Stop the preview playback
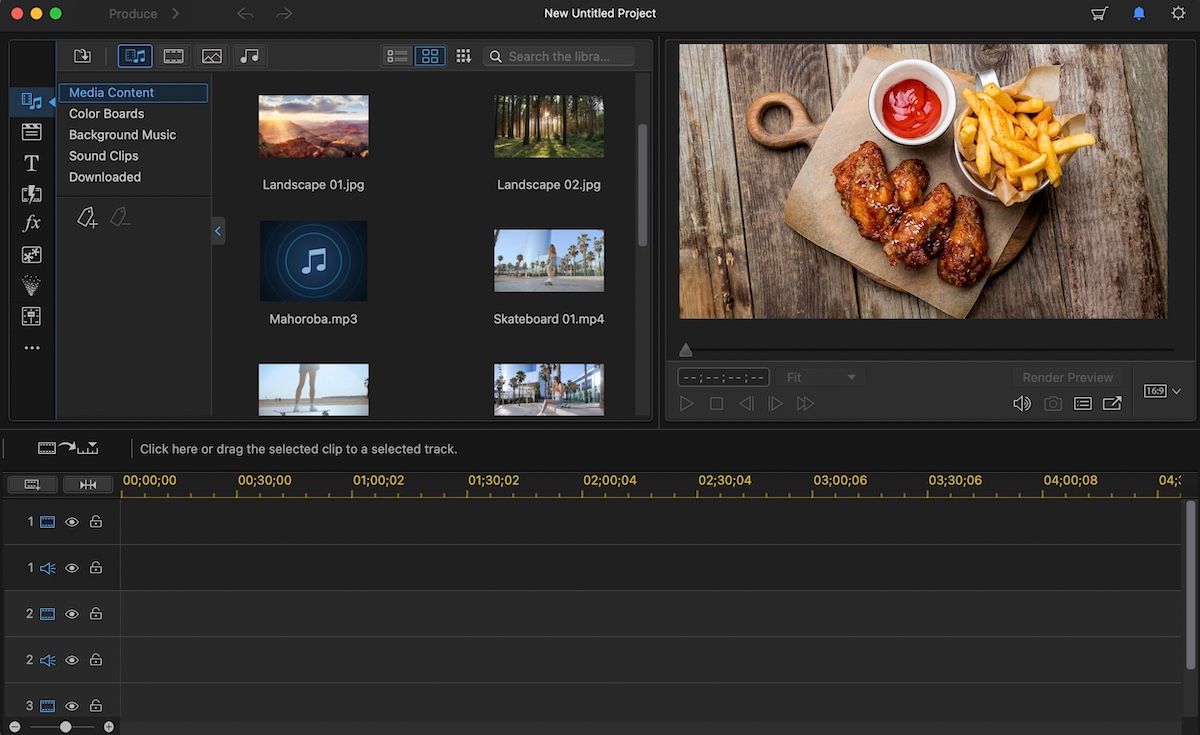Screen dimensions: 1200x735 coord(716,404)
